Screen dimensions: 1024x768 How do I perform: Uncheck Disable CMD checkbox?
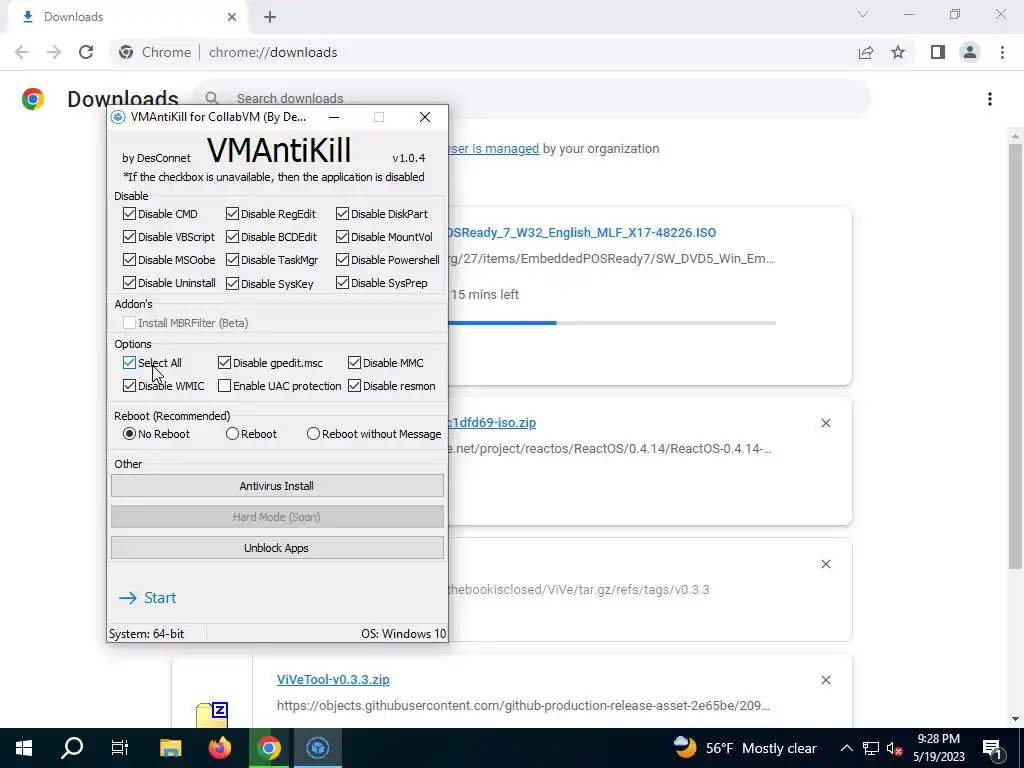(x=129, y=214)
